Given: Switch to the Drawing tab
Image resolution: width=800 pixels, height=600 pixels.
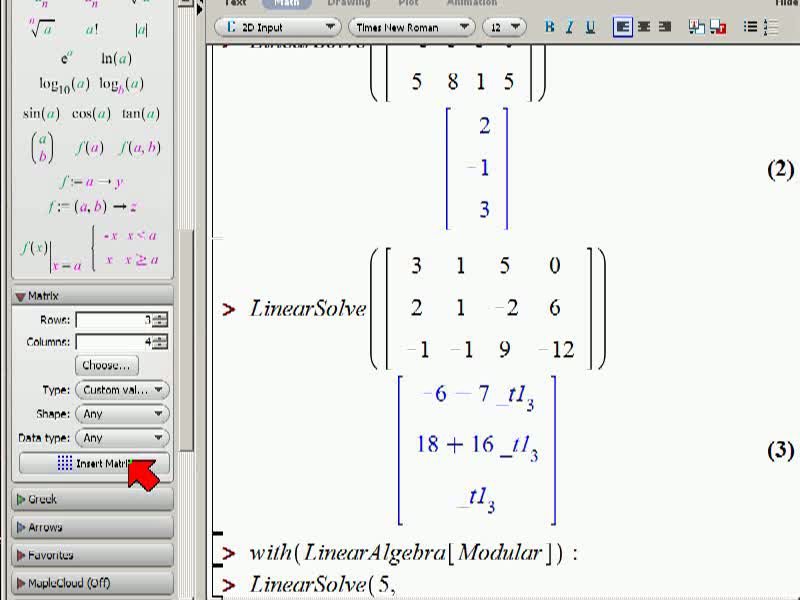Looking at the screenshot, I should [x=349, y=3].
